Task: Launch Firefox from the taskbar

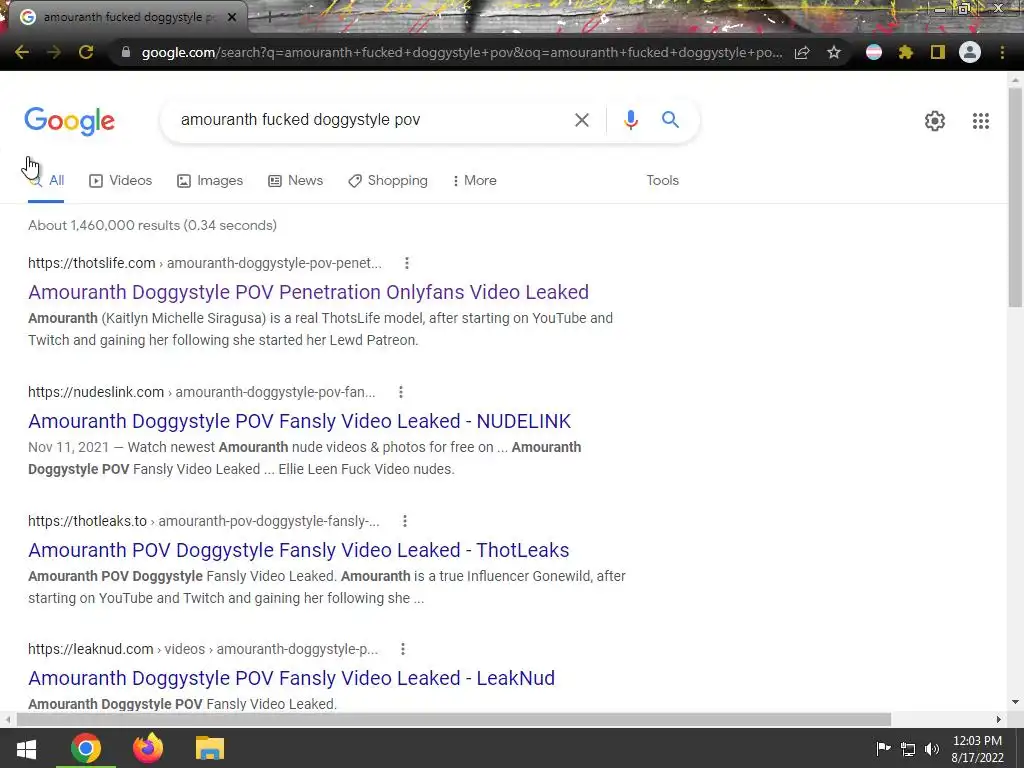Action: tap(148, 748)
